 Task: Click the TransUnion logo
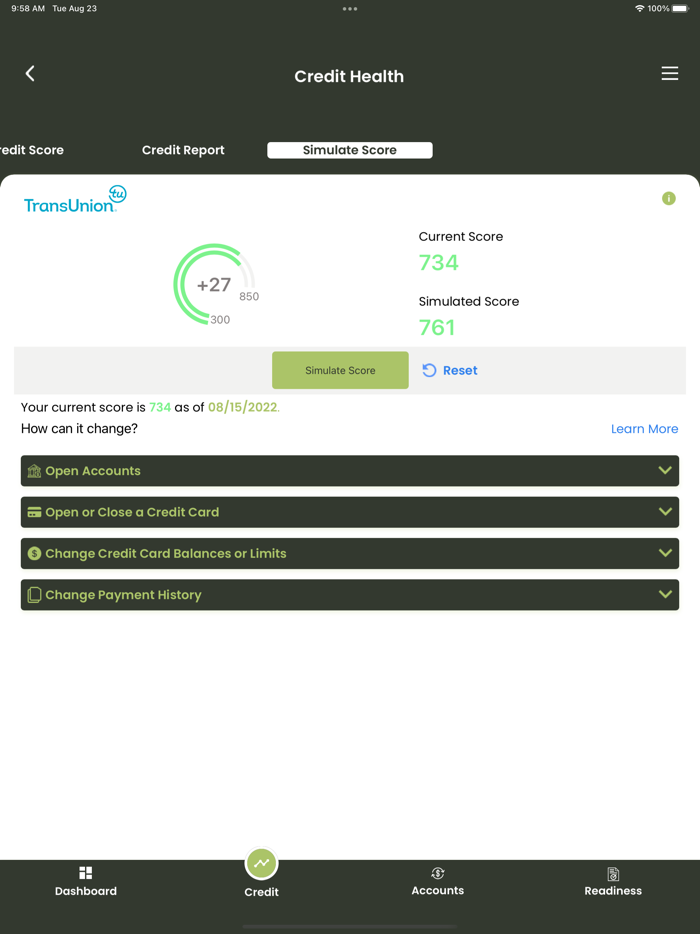[75, 200]
